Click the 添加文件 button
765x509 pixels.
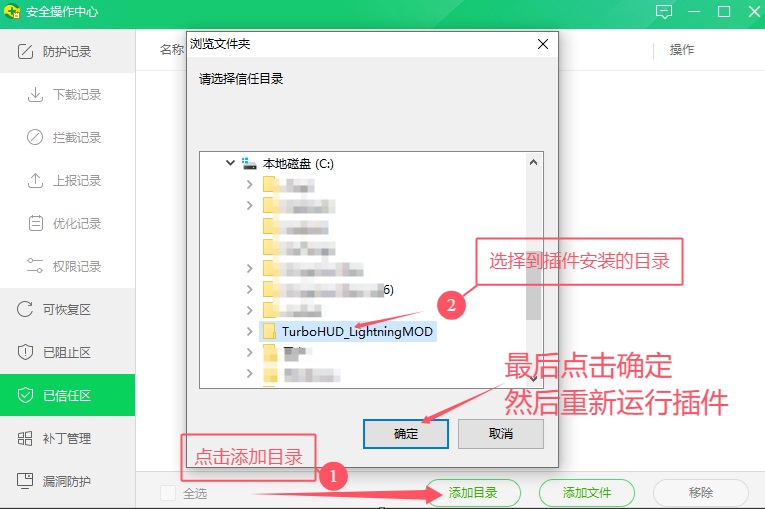[586, 493]
